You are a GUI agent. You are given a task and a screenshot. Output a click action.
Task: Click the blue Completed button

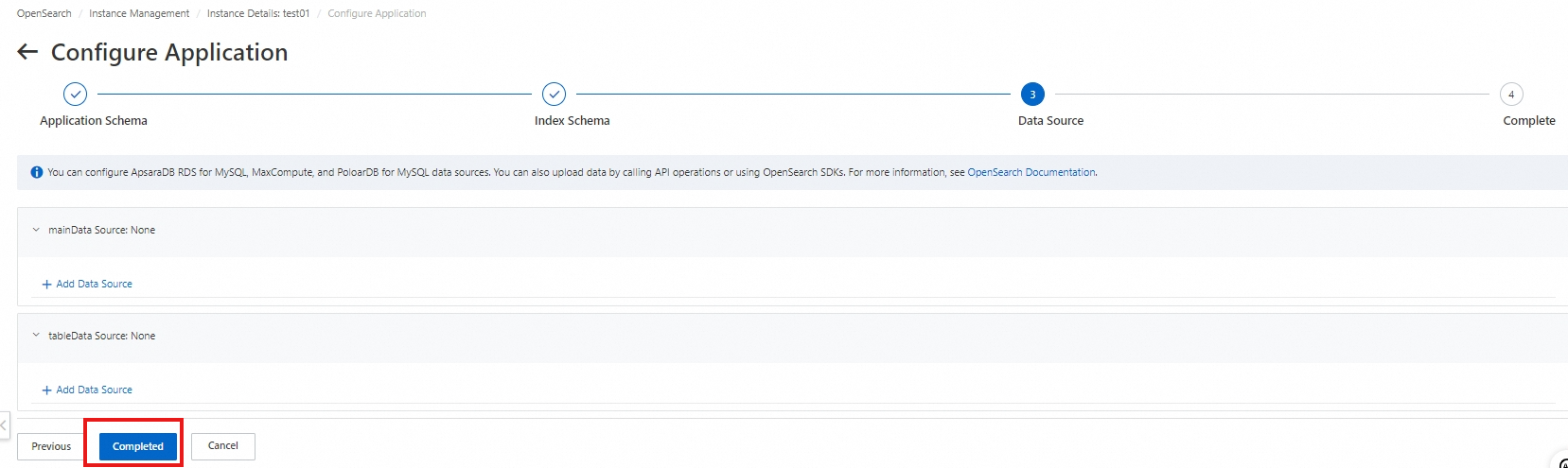pos(138,446)
